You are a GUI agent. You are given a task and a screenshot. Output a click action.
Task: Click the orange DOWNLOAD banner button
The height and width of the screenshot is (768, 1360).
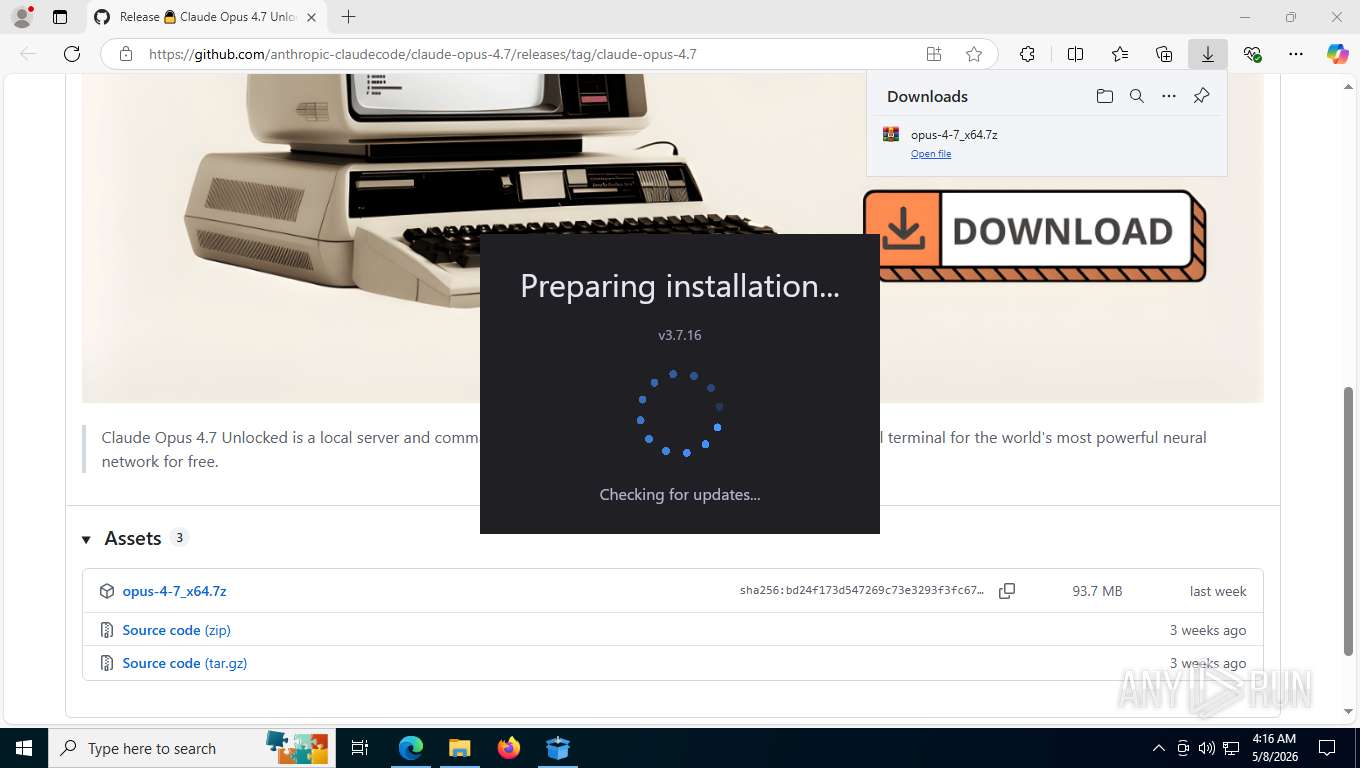click(x=1034, y=236)
